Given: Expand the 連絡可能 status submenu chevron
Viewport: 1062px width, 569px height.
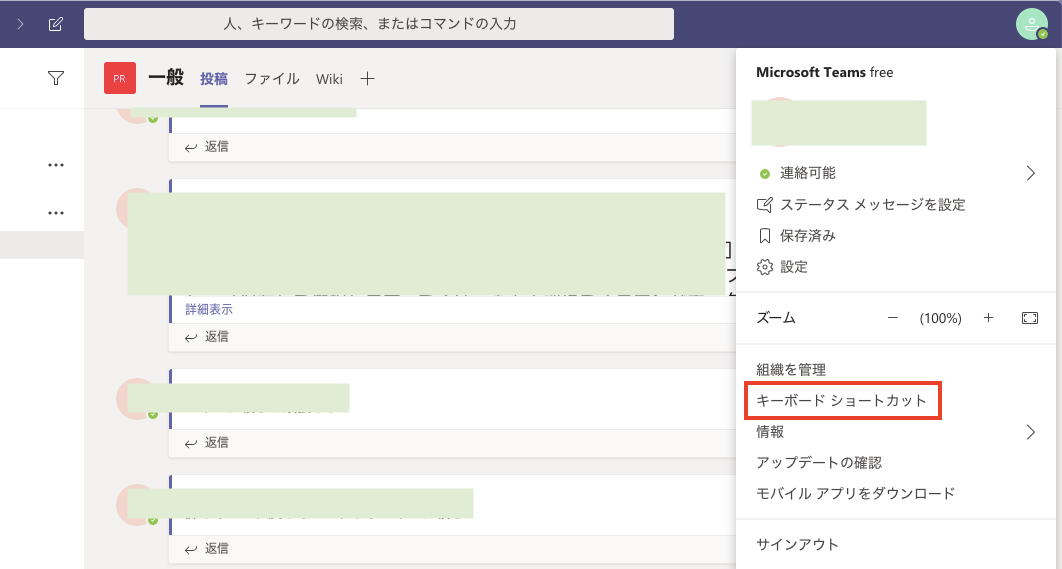Looking at the screenshot, I should 1030,173.
